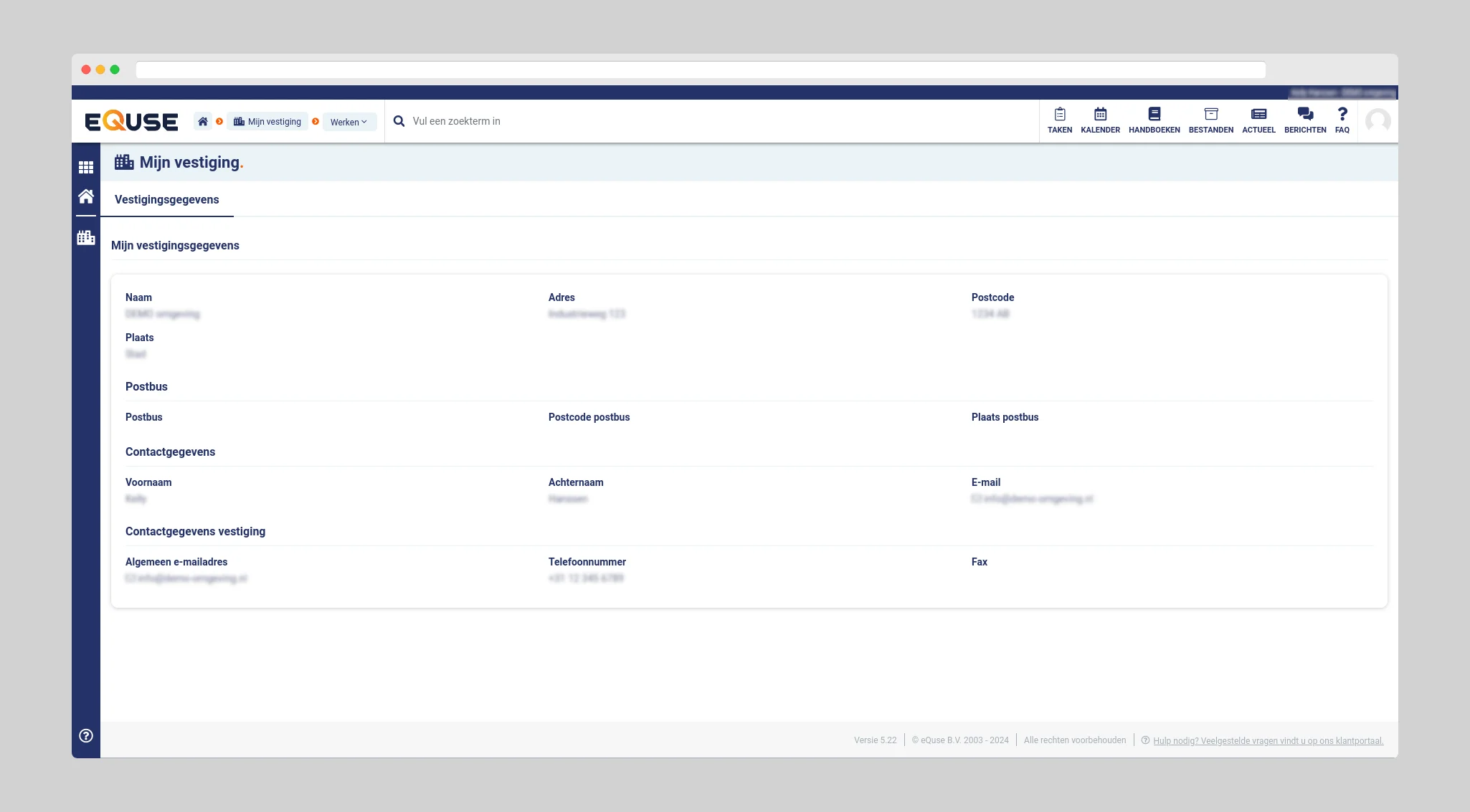1470x812 pixels.
Task: Click the apps grid icon in sidebar
Action: [x=86, y=167]
